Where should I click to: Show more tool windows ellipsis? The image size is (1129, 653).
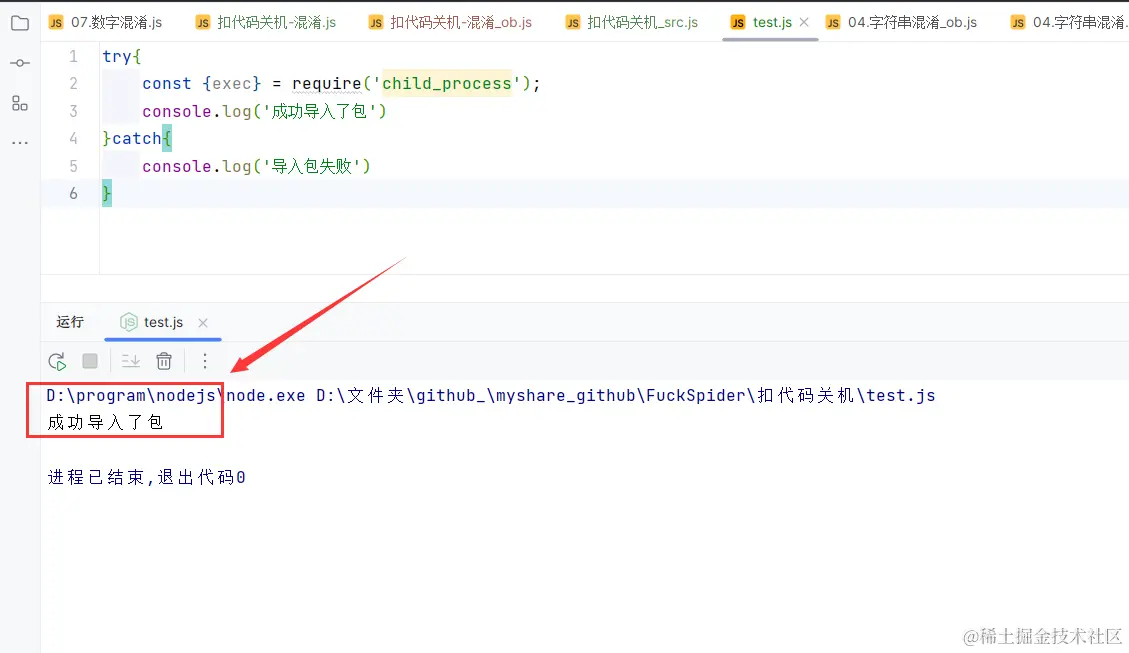[20, 143]
